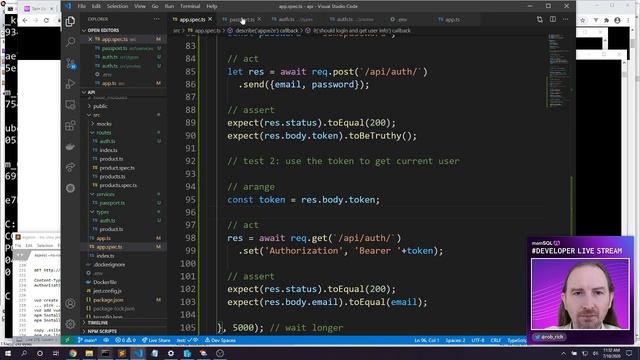This screenshot has height=360, width=640.
Task: Open the Manage gear in activity bar
Action: point(70,324)
